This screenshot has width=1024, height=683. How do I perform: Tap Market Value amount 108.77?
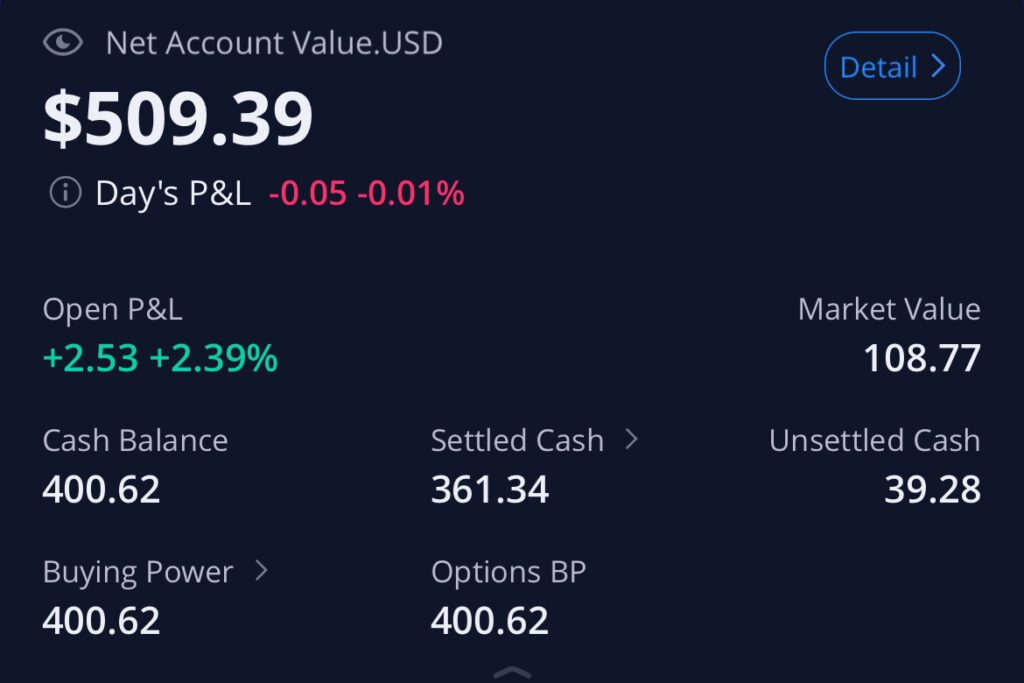(922, 358)
